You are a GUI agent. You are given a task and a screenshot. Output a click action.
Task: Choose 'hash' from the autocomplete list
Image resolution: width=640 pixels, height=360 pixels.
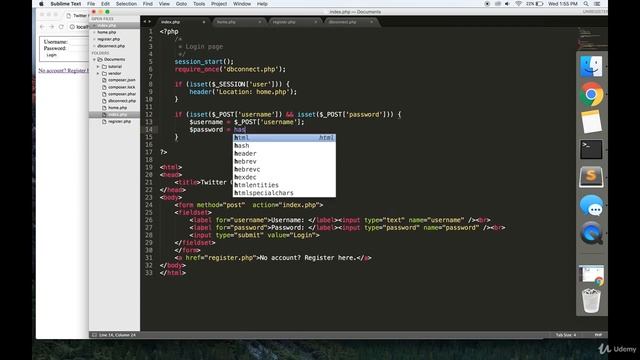pos(284,146)
